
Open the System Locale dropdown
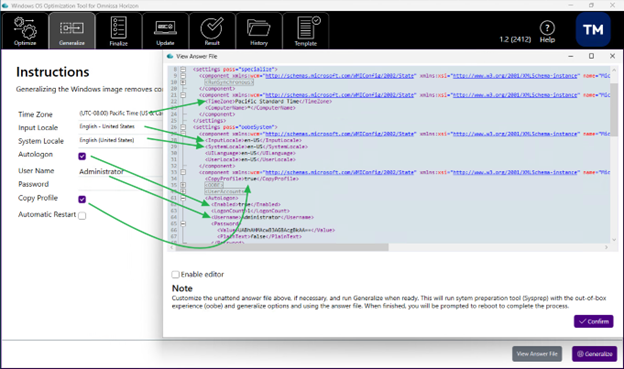pos(121,140)
